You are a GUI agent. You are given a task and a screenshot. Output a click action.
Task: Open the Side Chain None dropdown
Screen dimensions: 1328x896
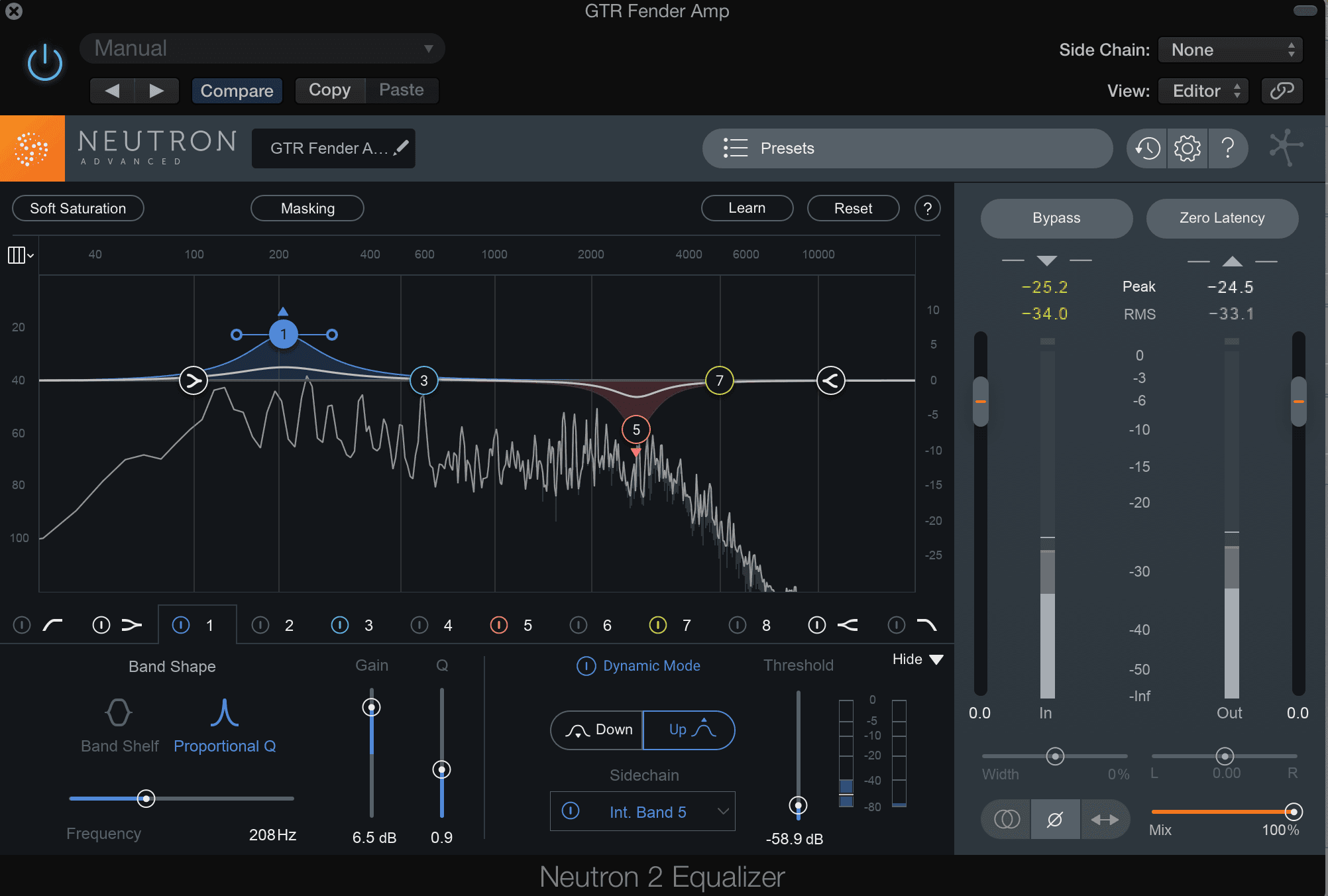point(1231,50)
